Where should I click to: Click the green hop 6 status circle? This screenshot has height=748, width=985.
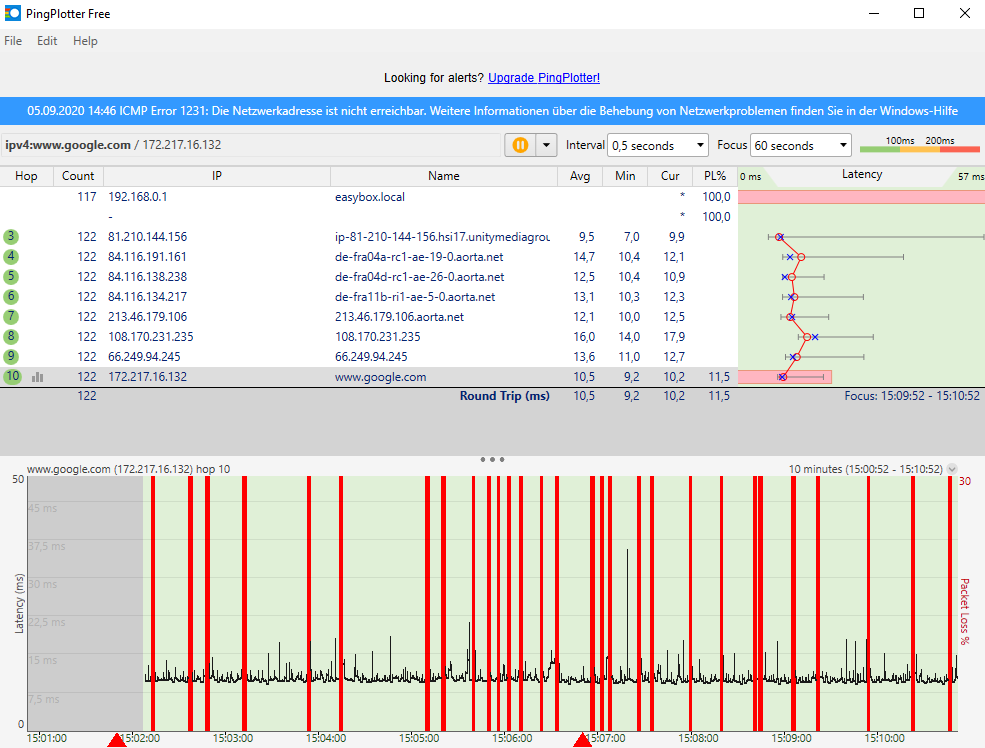tap(9, 297)
